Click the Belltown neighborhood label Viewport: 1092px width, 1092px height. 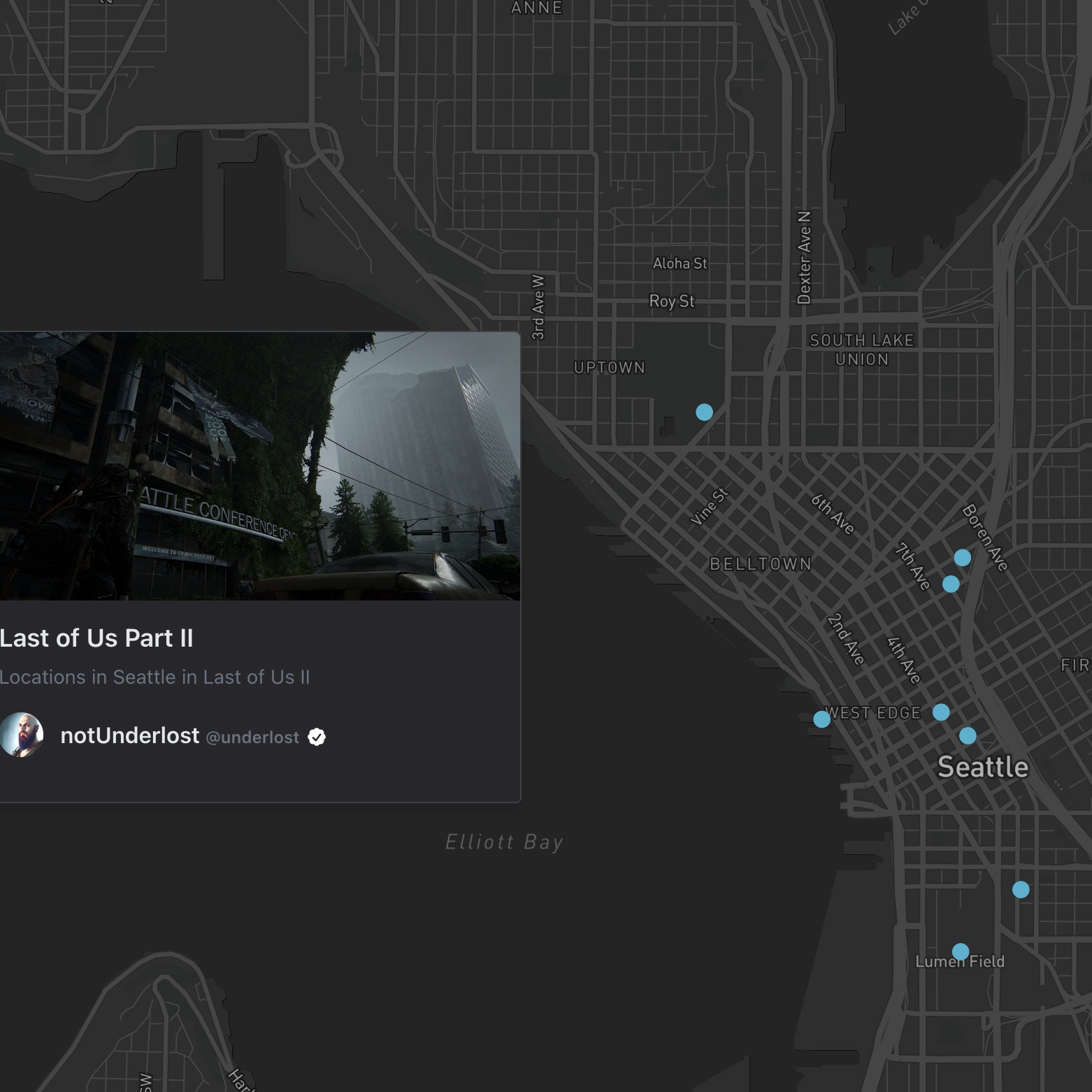click(x=759, y=563)
